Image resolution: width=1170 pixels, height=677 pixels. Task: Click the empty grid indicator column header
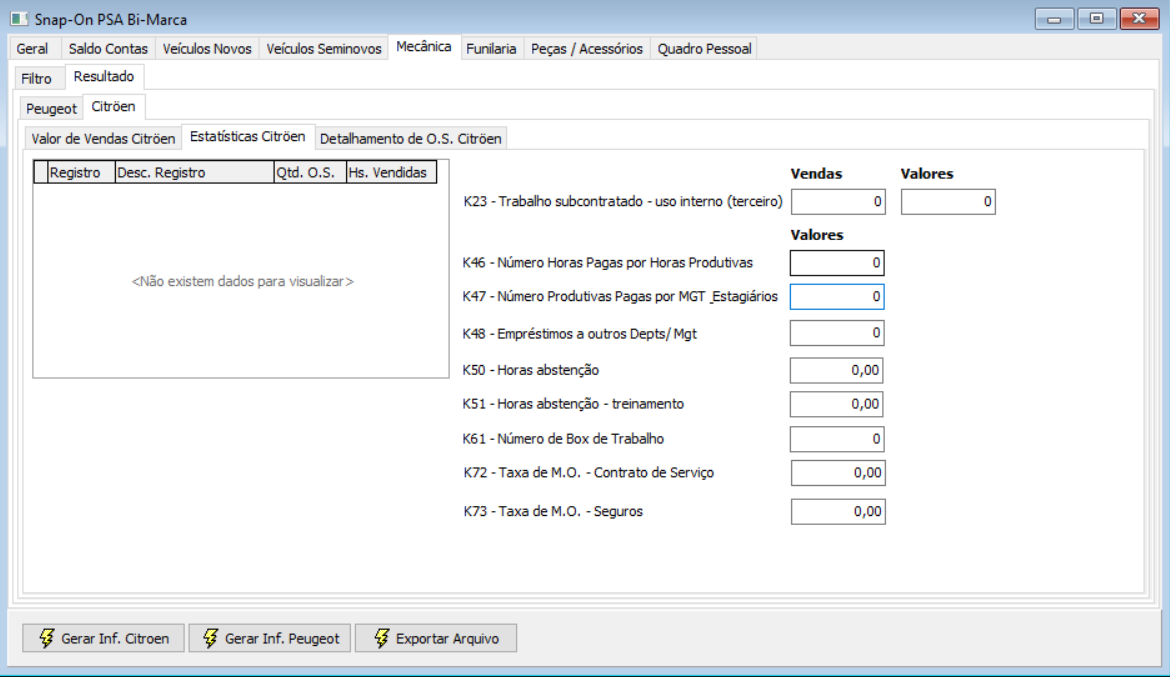point(41,172)
